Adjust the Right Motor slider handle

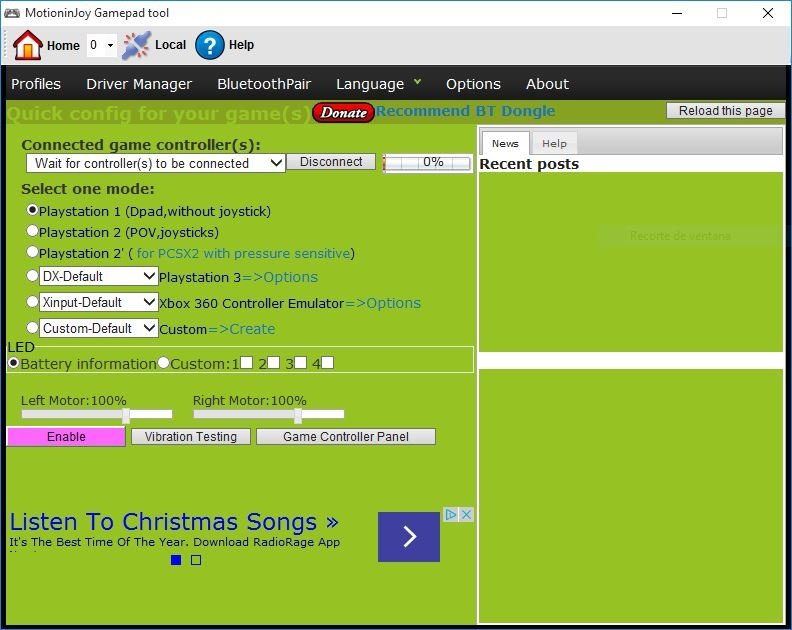pos(298,415)
